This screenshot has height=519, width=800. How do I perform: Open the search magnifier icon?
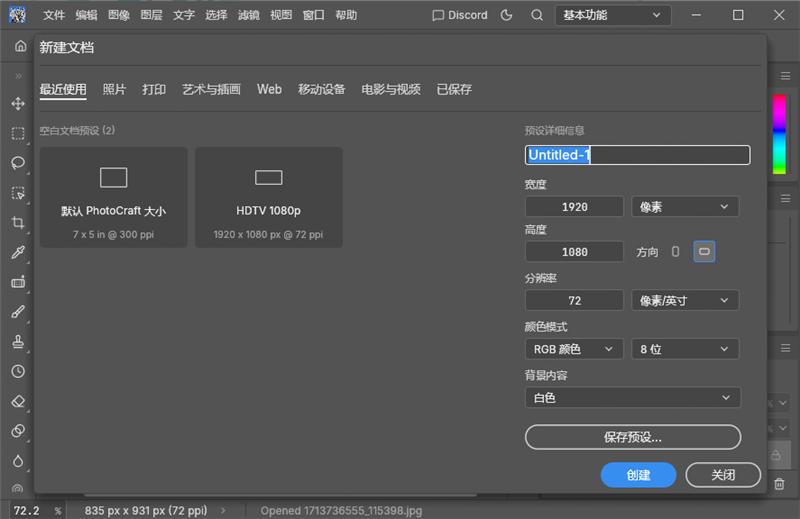point(537,15)
